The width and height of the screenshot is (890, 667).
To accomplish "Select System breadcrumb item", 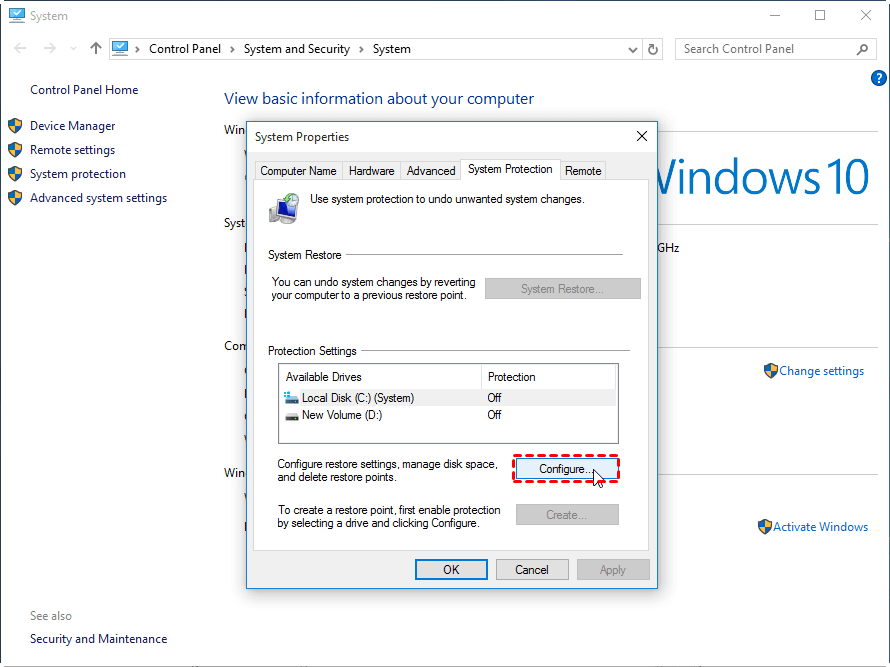I will point(392,49).
